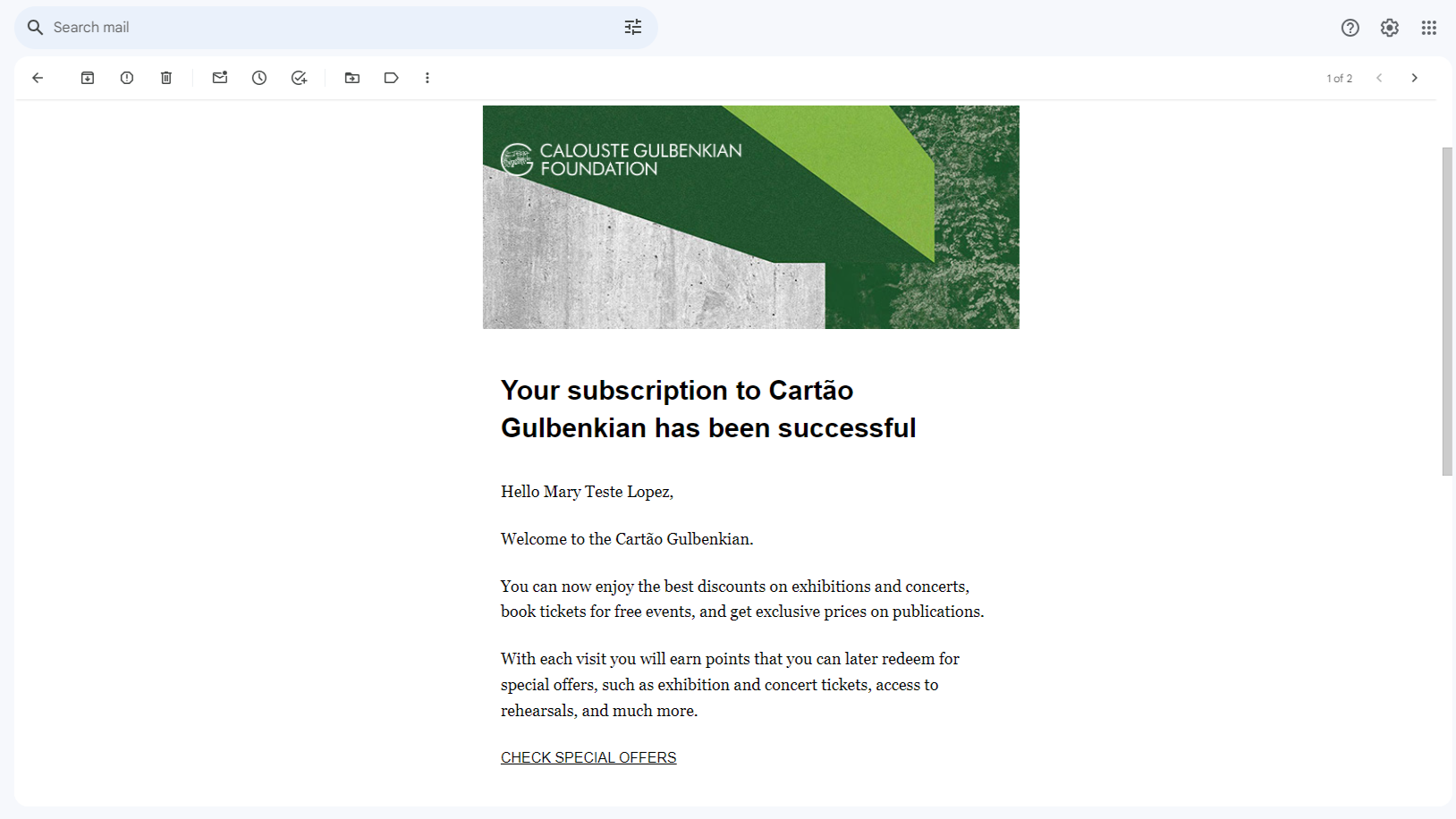Open the search filter options
Screen dimensions: 1456x819
click(633, 28)
